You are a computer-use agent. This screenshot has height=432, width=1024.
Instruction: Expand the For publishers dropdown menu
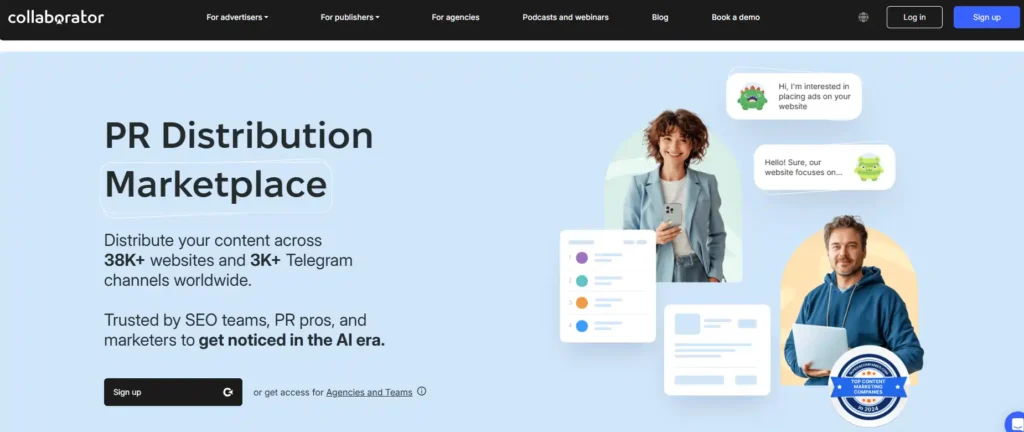pyautogui.click(x=350, y=17)
